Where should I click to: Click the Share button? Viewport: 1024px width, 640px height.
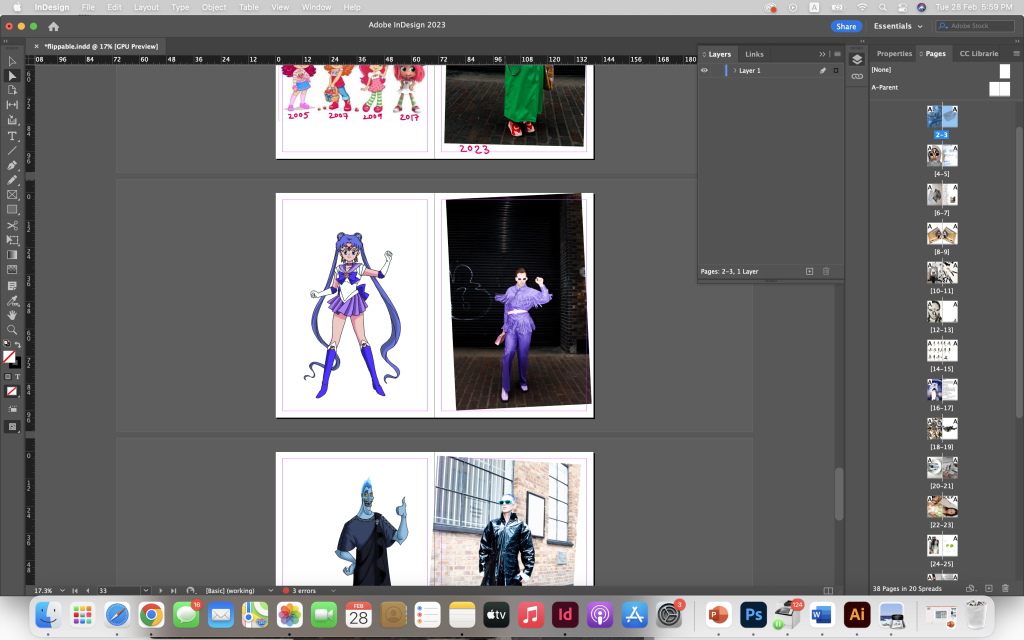846,26
